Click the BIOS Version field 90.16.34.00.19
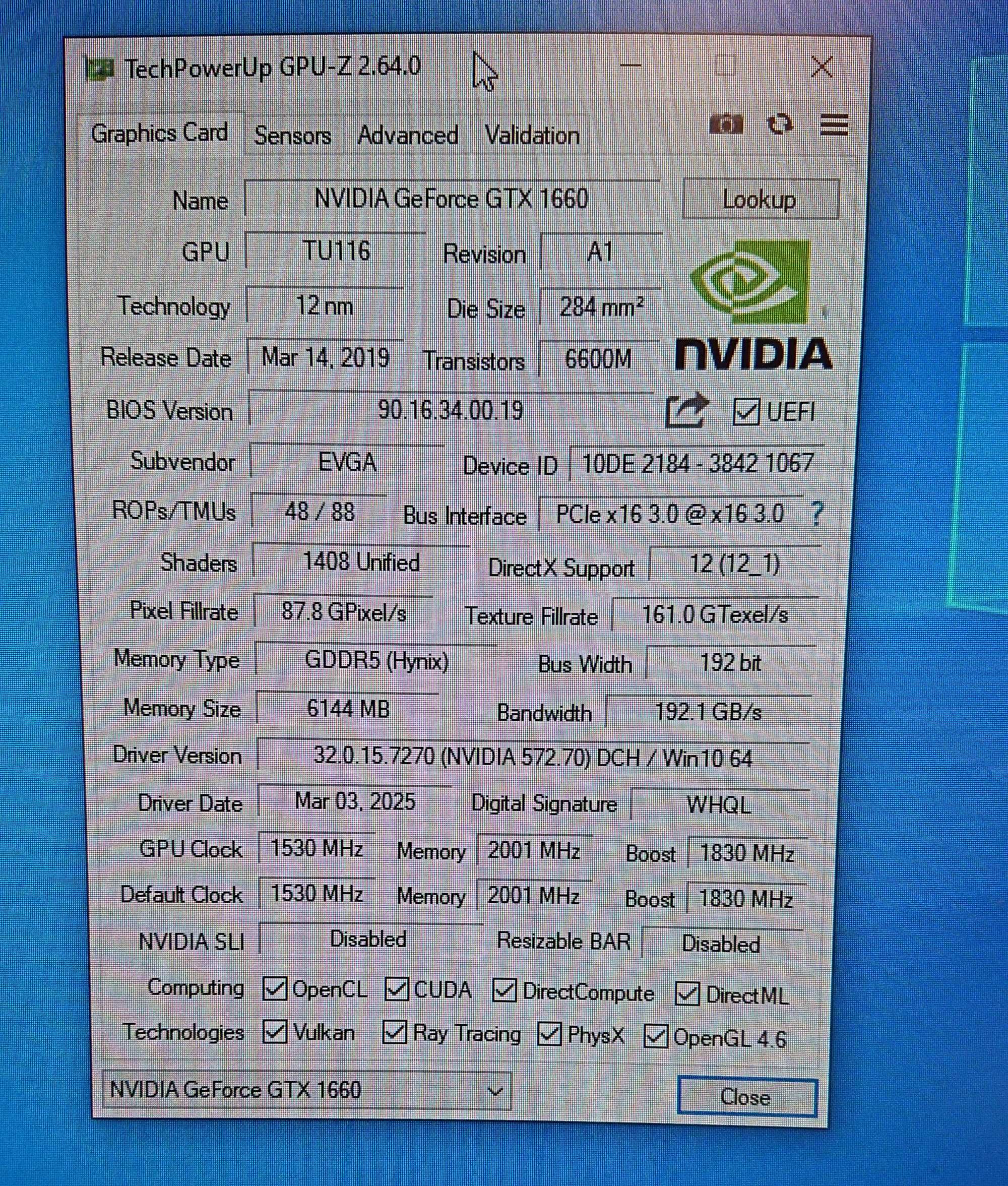Image resolution: width=1008 pixels, height=1186 pixels. pos(451,410)
